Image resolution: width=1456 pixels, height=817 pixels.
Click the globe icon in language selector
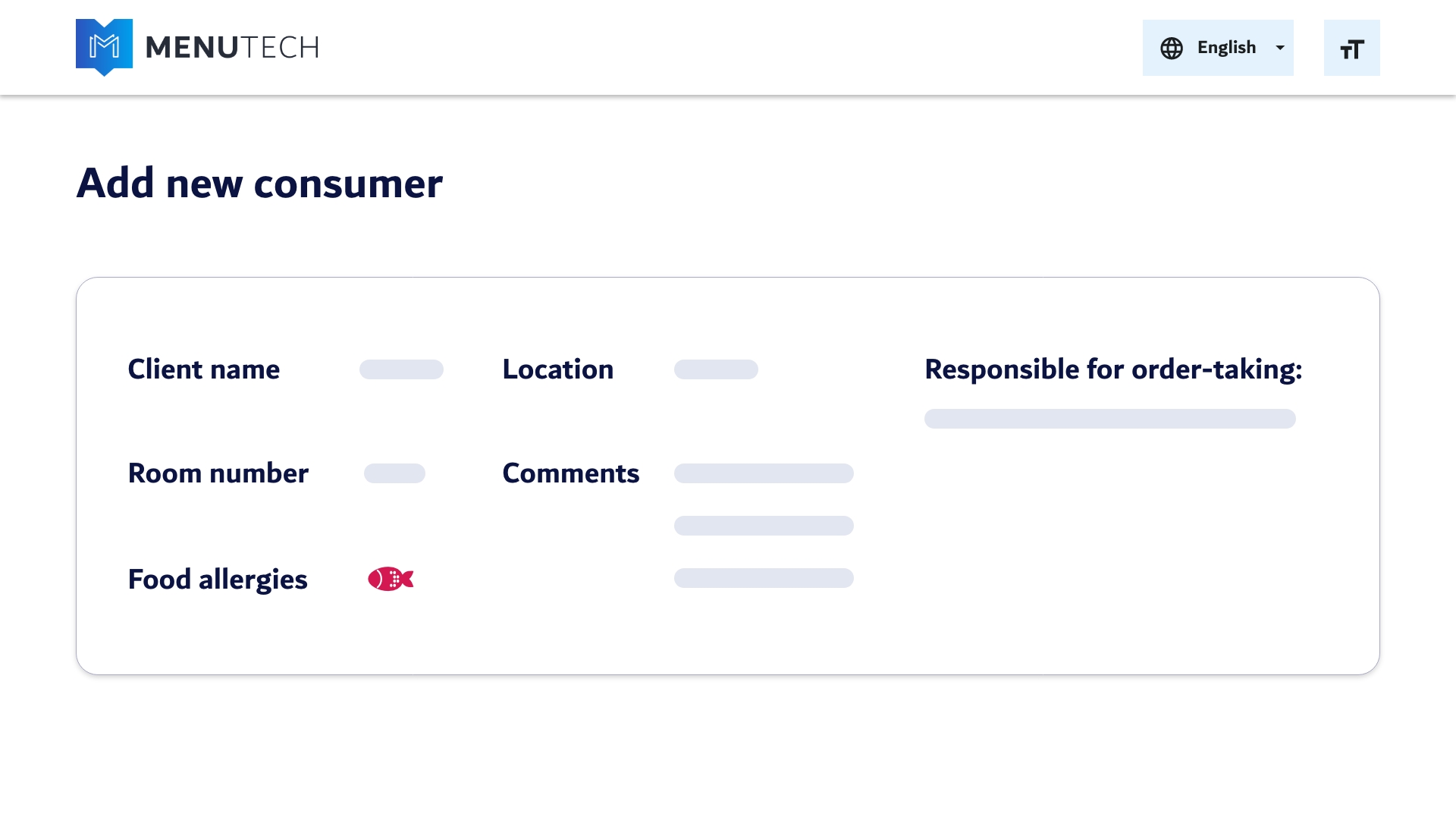[x=1172, y=48]
